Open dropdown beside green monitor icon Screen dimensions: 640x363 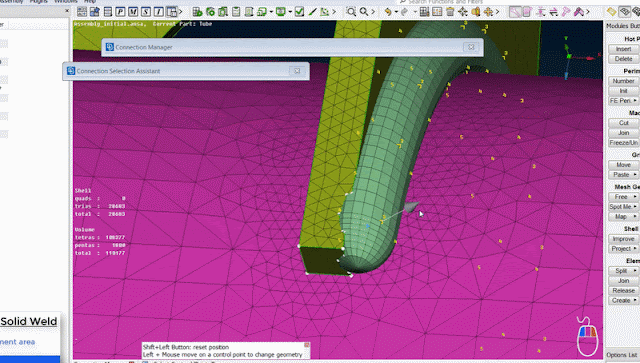coord(290,12)
